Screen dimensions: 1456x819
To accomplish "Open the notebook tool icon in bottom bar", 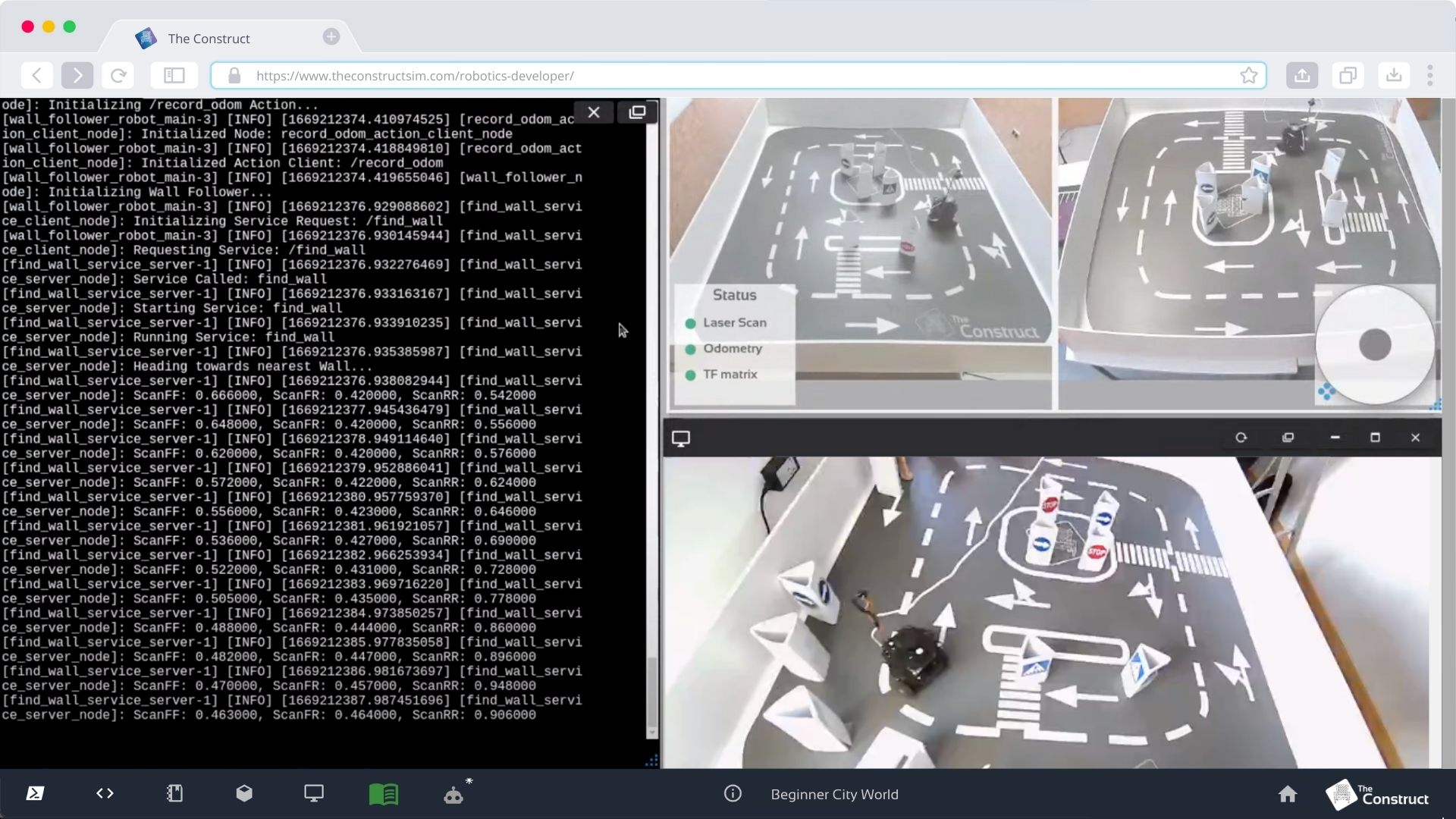I will [174, 793].
